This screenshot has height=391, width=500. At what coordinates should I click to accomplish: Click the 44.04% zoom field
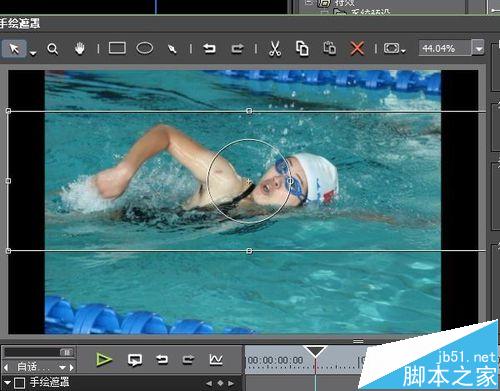point(445,49)
